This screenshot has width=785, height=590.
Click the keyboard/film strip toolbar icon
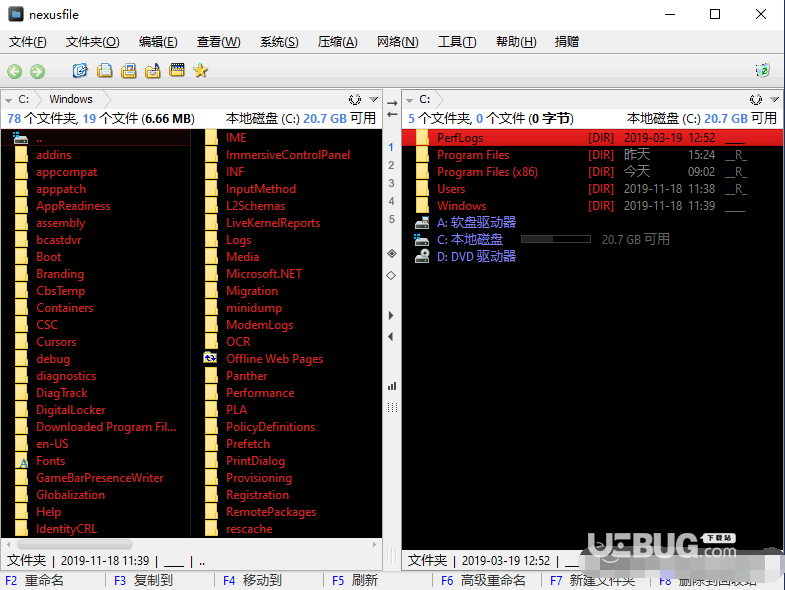coord(177,70)
